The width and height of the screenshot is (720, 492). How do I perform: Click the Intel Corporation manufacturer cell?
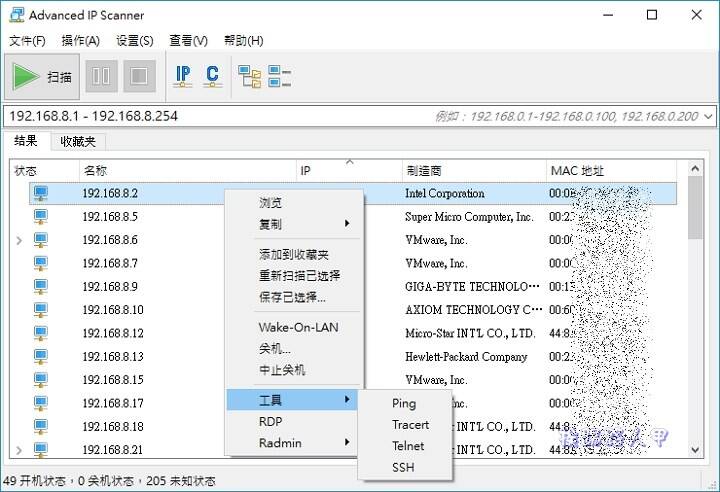coord(444,194)
